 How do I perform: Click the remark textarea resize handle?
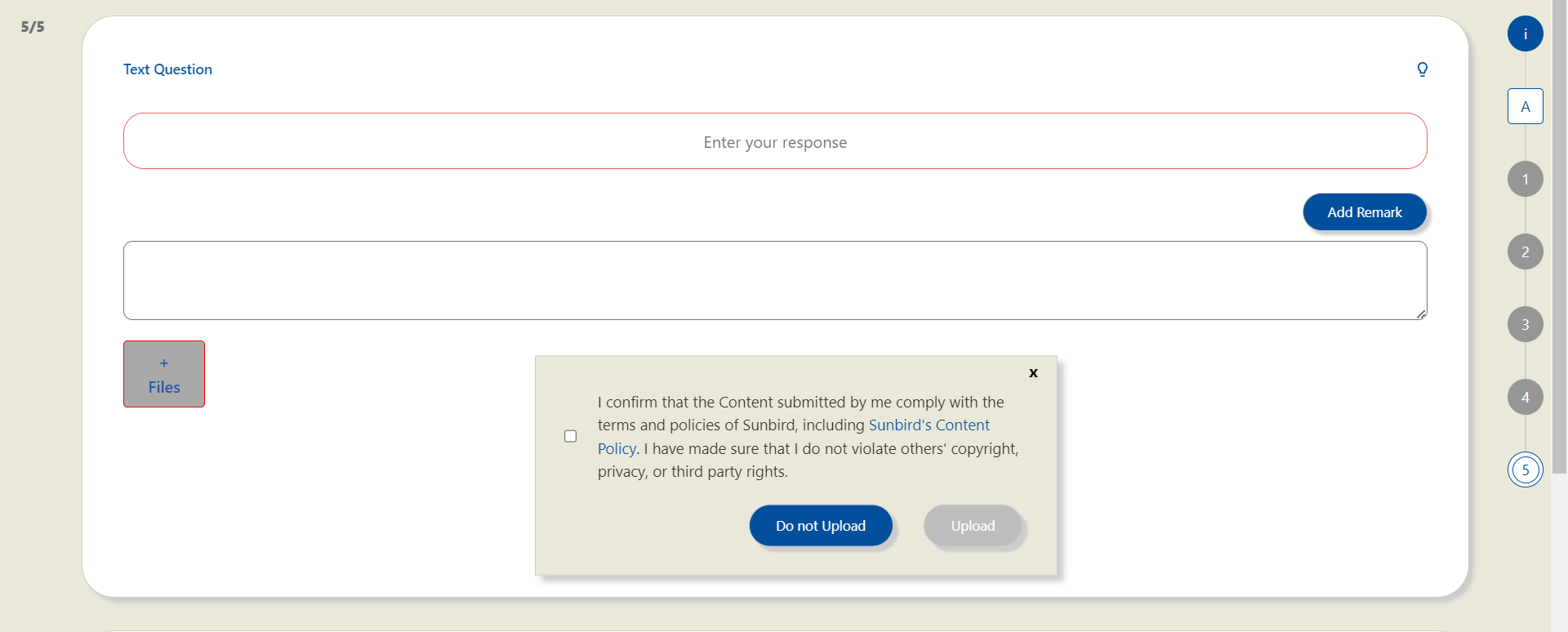(x=1421, y=314)
